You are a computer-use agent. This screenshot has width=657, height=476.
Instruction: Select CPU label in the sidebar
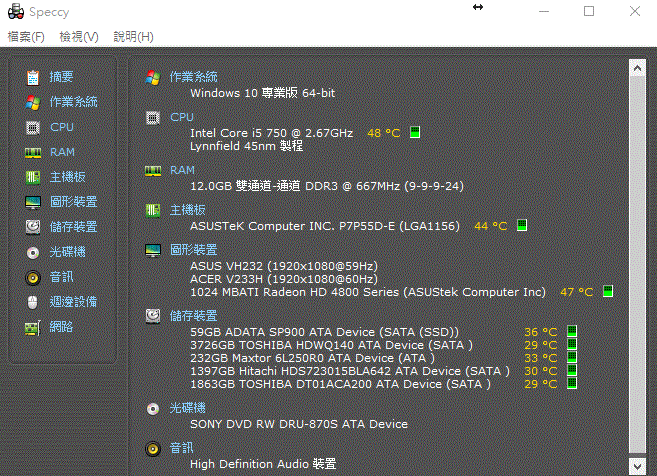click(62, 127)
